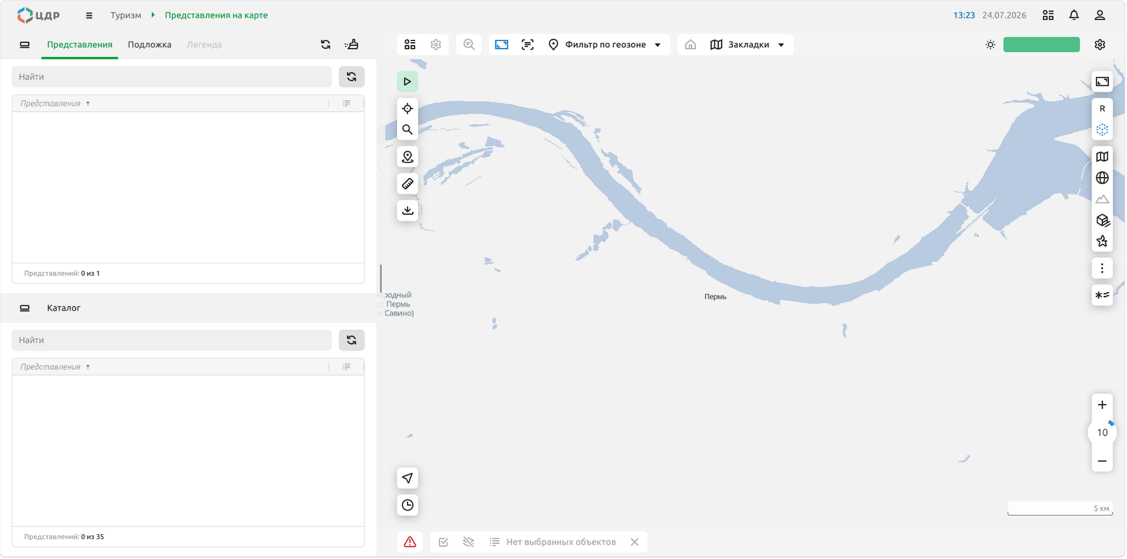Click the ЦДР logo
Viewport: 1127px width, 559px height.
[38, 15]
